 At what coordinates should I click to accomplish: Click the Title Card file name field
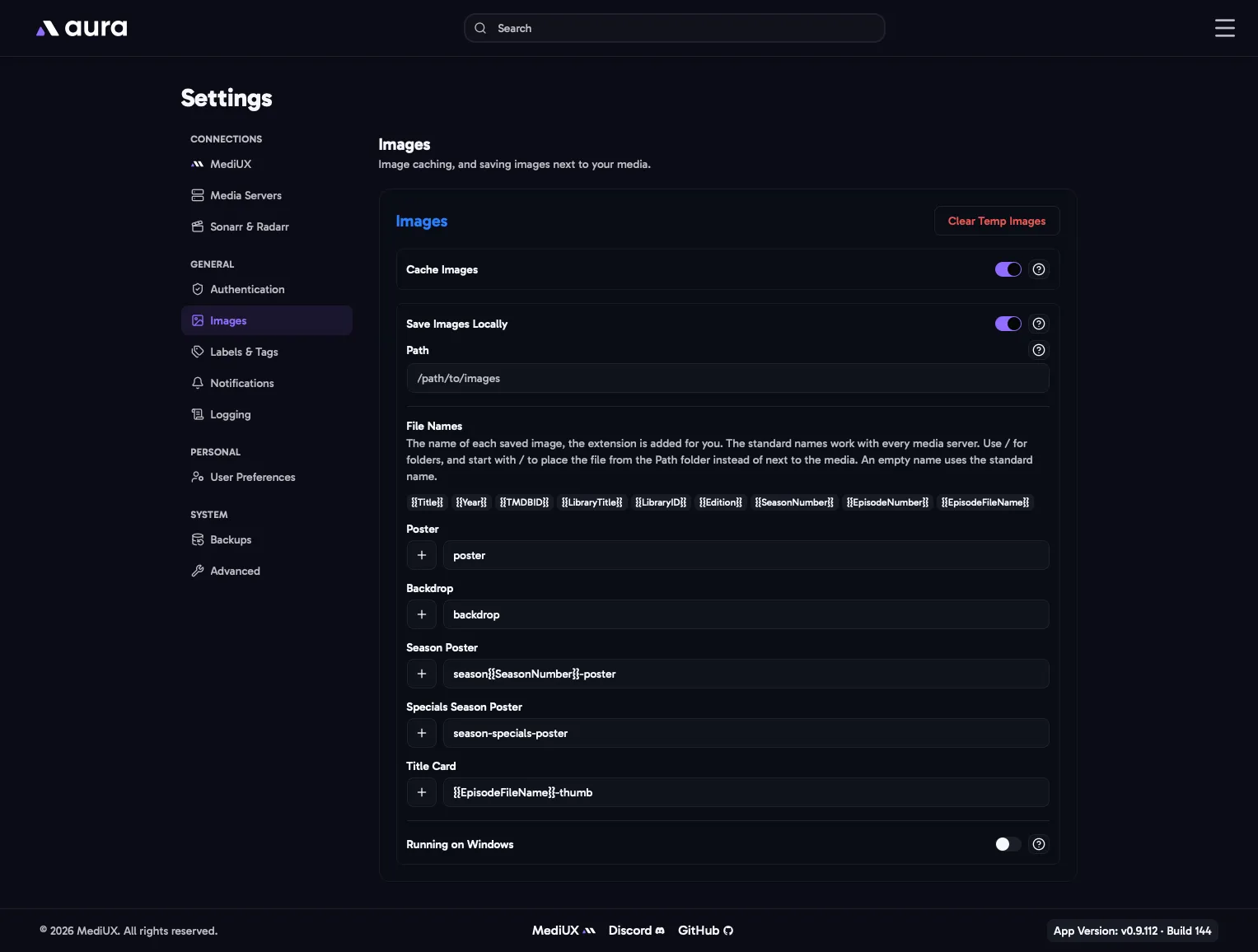click(746, 792)
